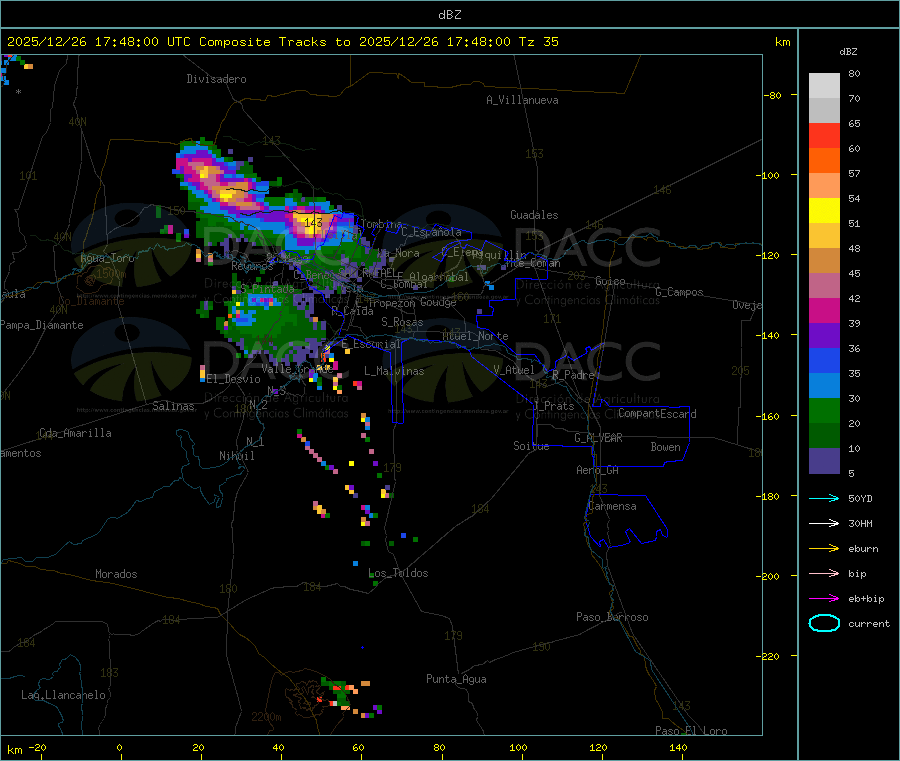900x761 pixels.
Task: Click the Punta_Agua map label
Action: click(x=456, y=679)
